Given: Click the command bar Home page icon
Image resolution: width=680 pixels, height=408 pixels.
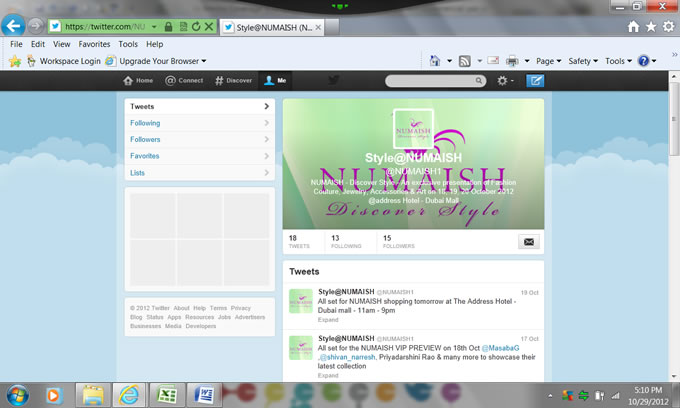Looking at the screenshot, I should (x=435, y=61).
